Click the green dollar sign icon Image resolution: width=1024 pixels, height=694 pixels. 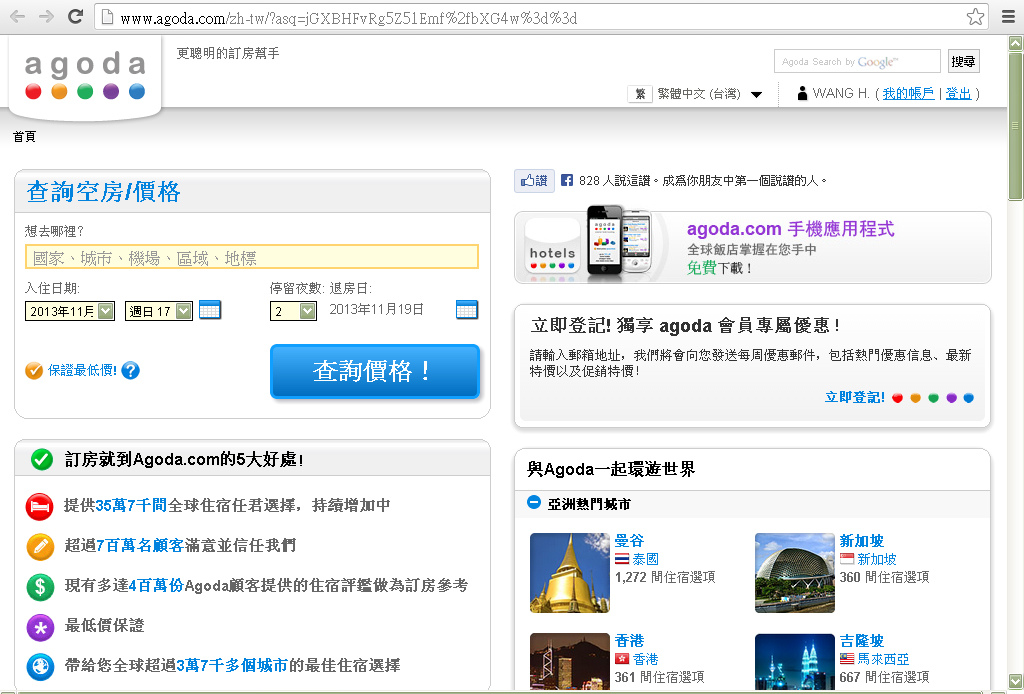click(40, 586)
